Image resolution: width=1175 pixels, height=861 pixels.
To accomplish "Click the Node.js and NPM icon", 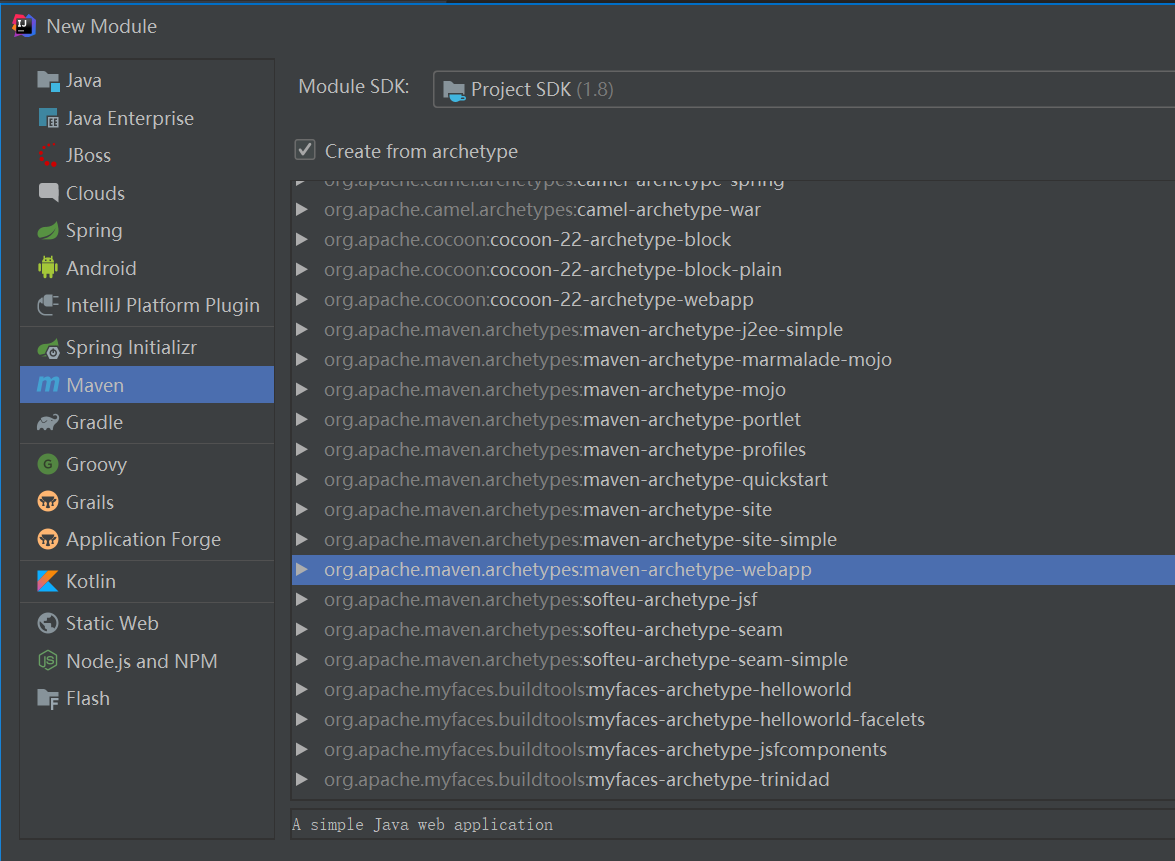I will [x=48, y=661].
